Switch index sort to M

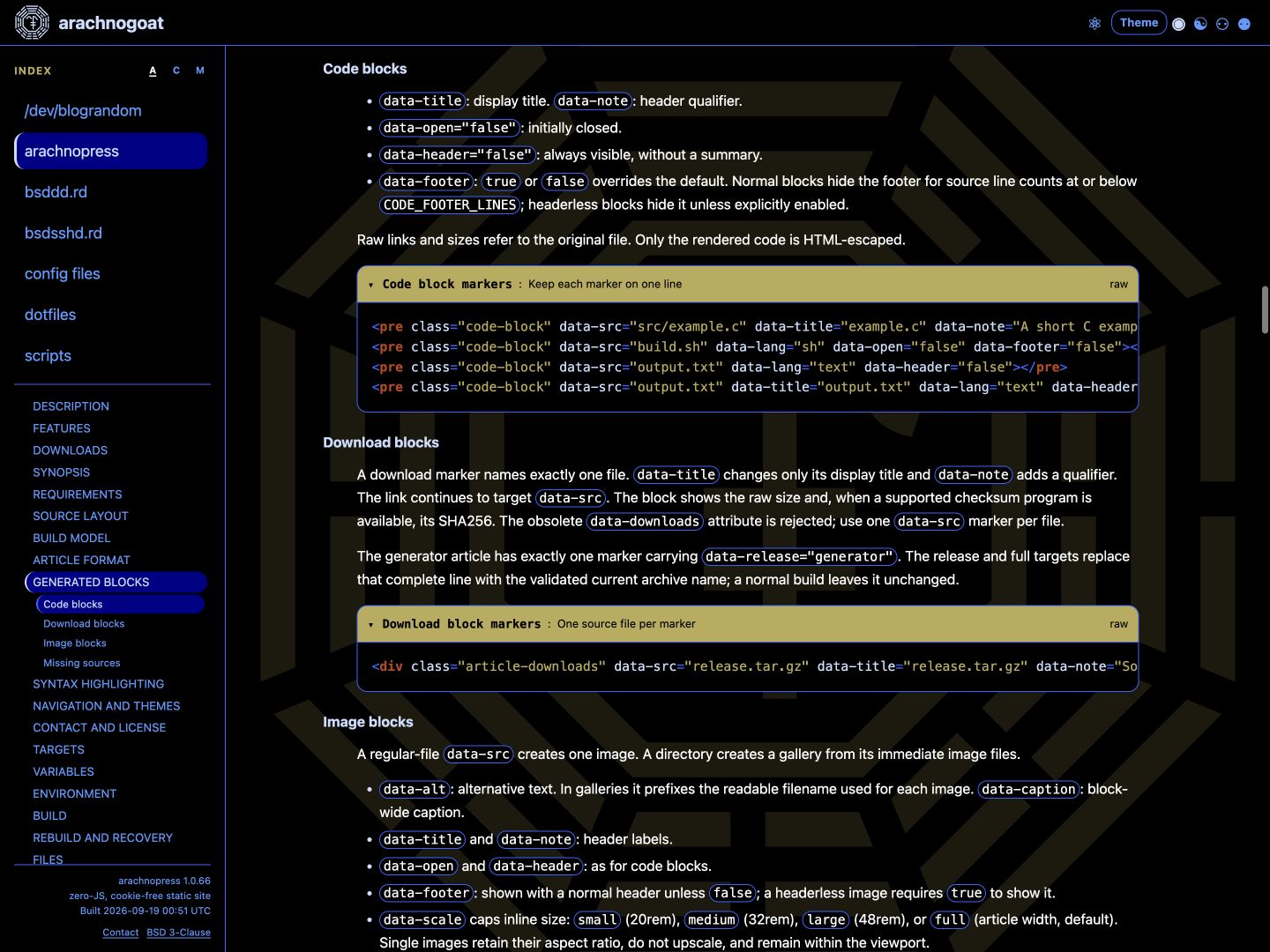click(x=200, y=71)
